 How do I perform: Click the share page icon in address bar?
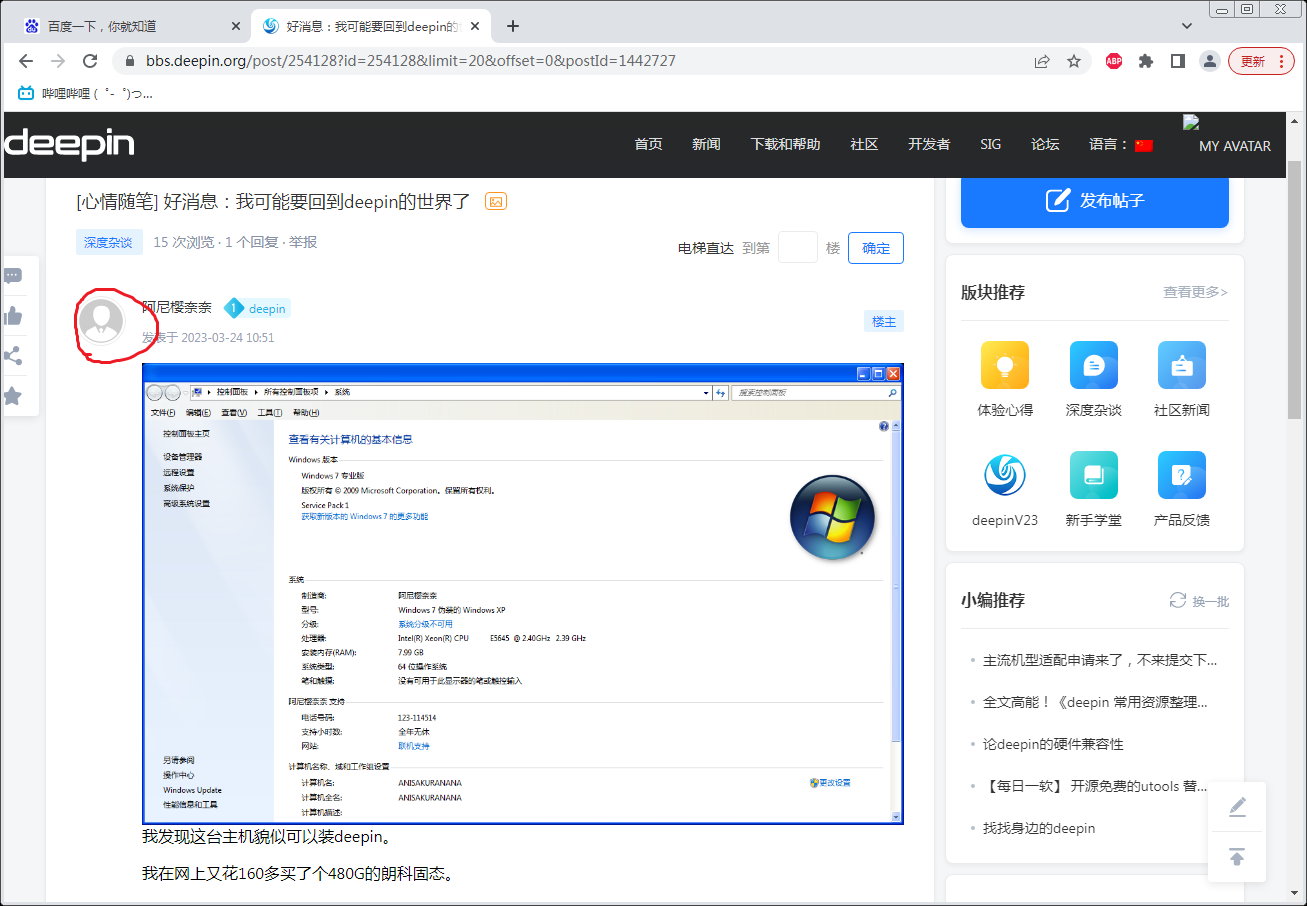tap(1042, 61)
